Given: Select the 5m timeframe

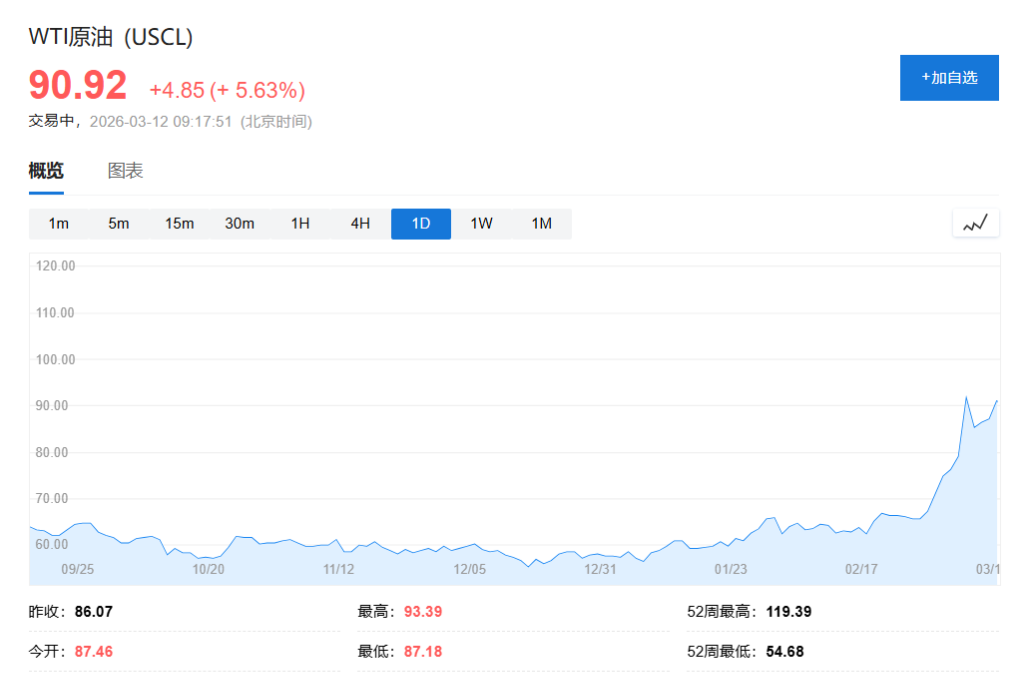Looking at the screenshot, I should (118, 223).
